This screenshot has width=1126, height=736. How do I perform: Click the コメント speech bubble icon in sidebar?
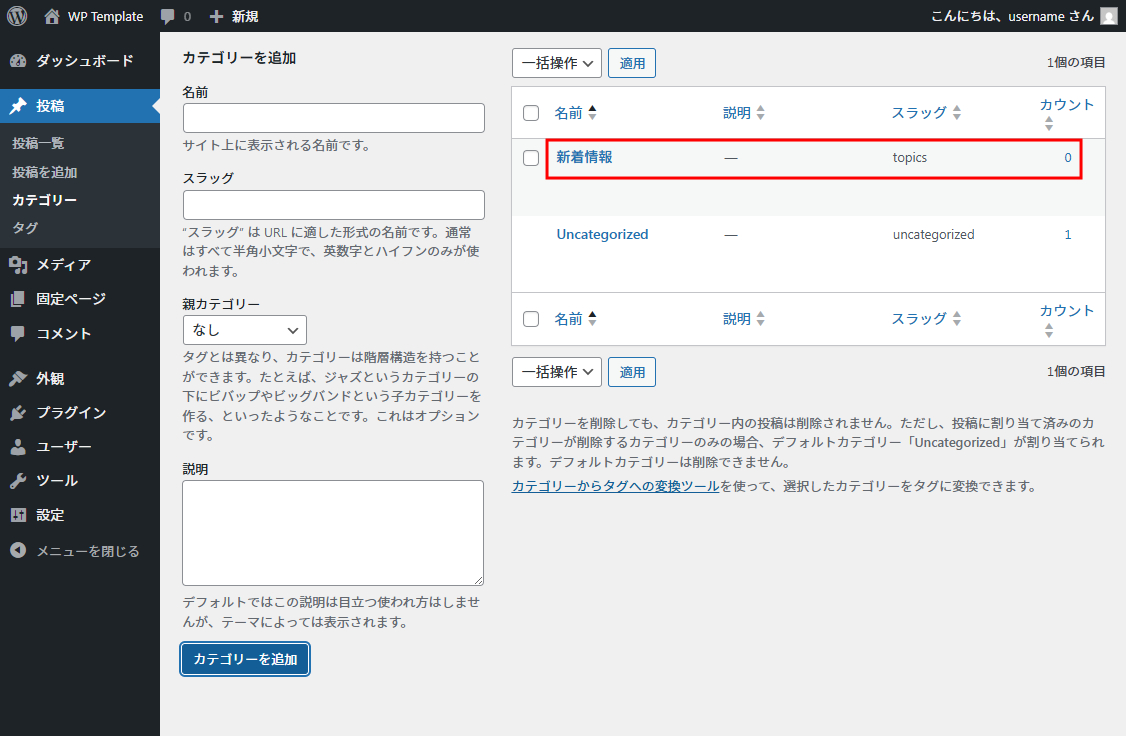(18, 334)
